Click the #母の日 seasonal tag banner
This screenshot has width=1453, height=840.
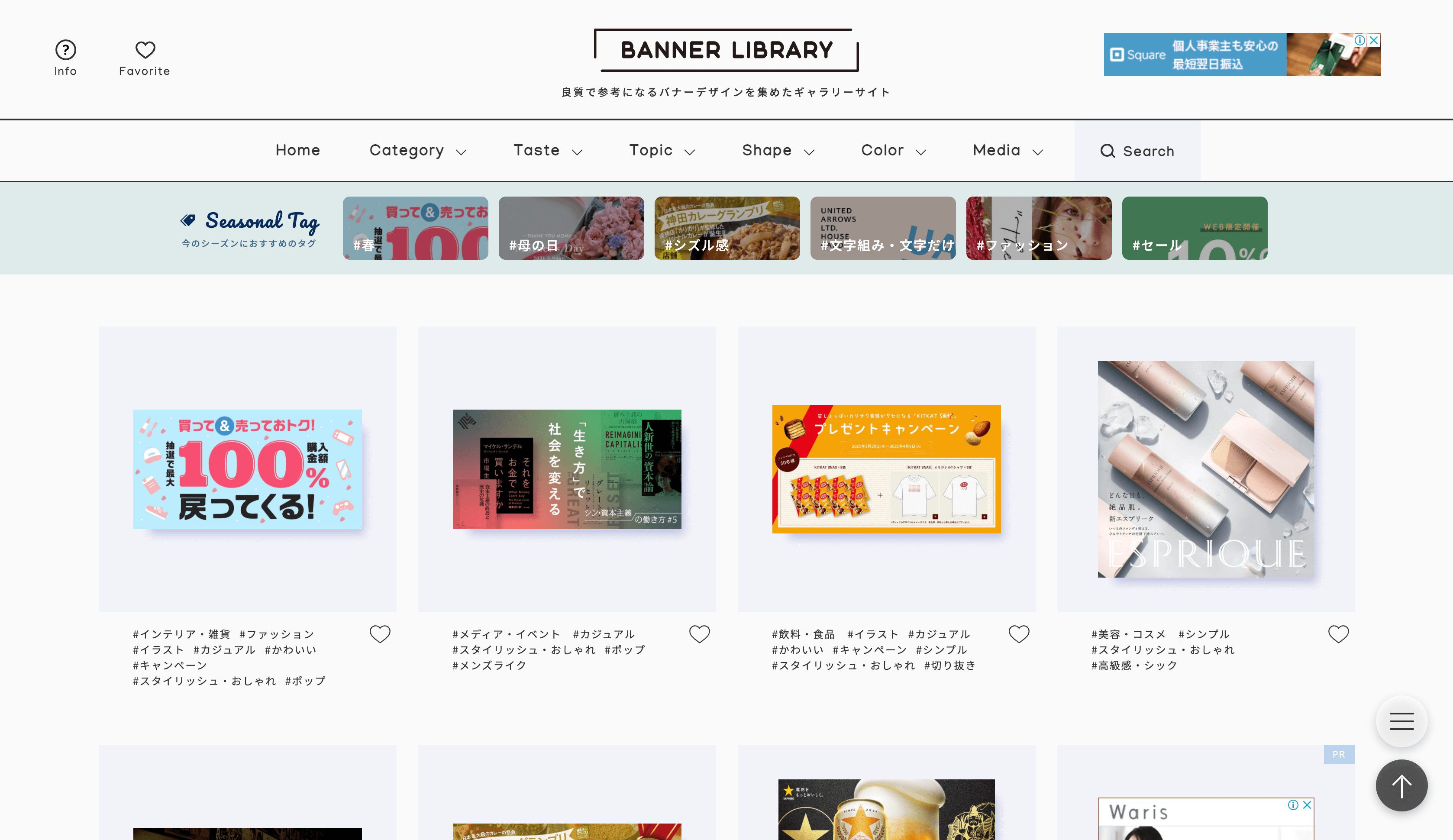click(571, 227)
